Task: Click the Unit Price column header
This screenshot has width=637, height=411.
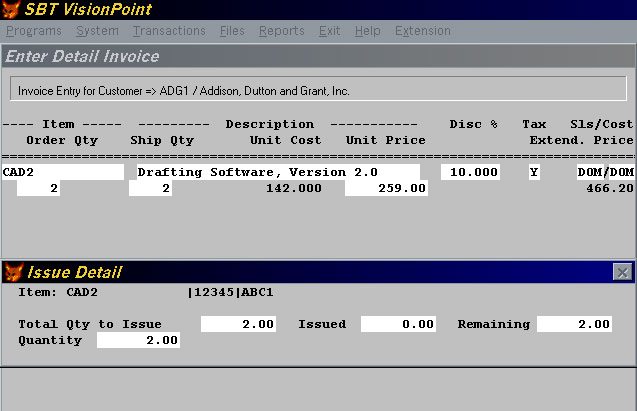Action: coord(386,140)
